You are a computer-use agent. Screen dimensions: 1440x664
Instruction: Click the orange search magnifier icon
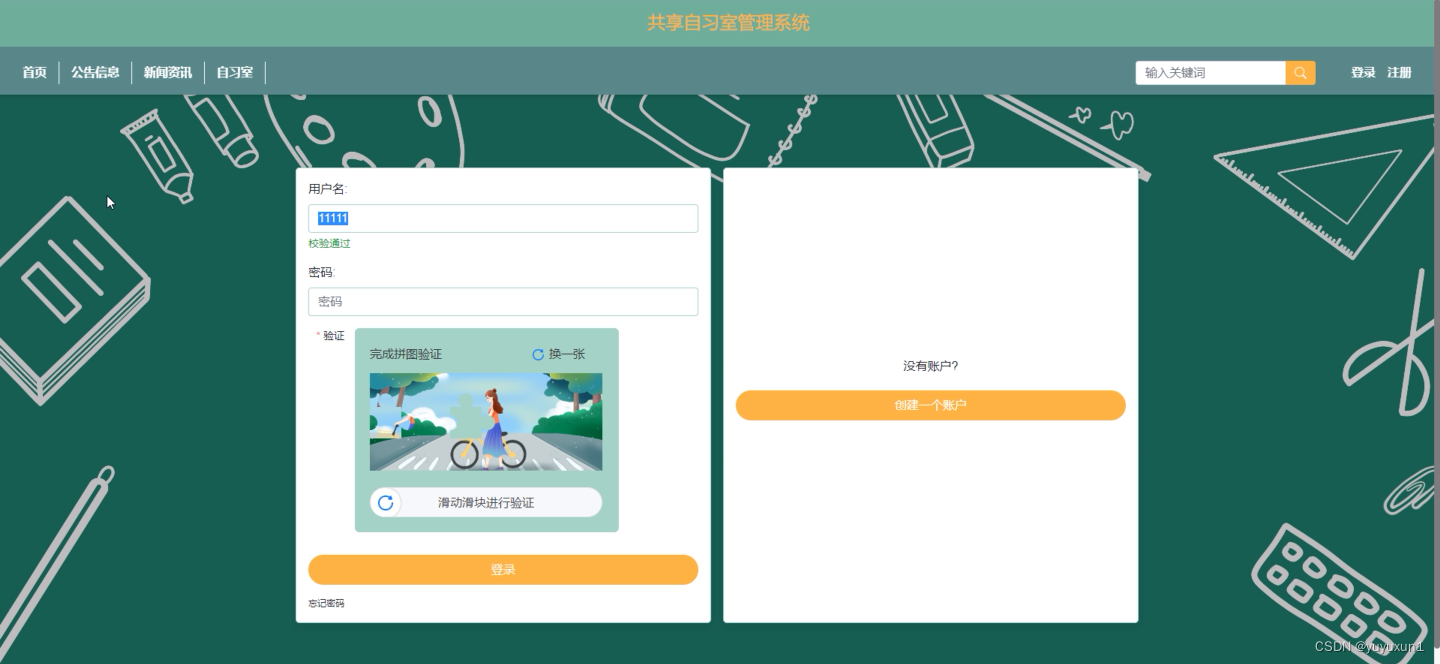click(x=1300, y=73)
